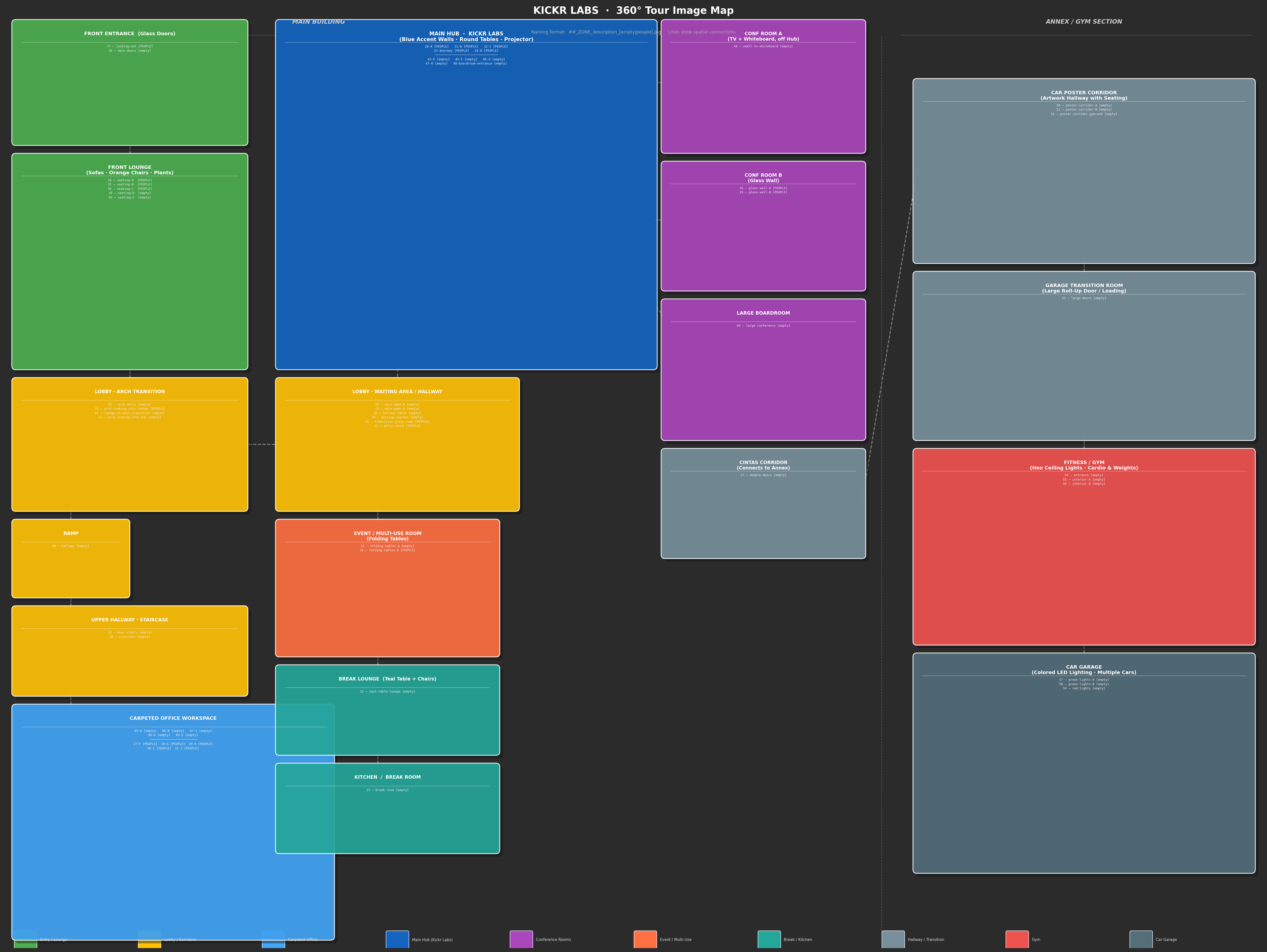Image resolution: width=1267 pixels, height=952 pixels.
Task: Select the purple Conference Rooms legend swatch
Action: click(x=521, y=939)
